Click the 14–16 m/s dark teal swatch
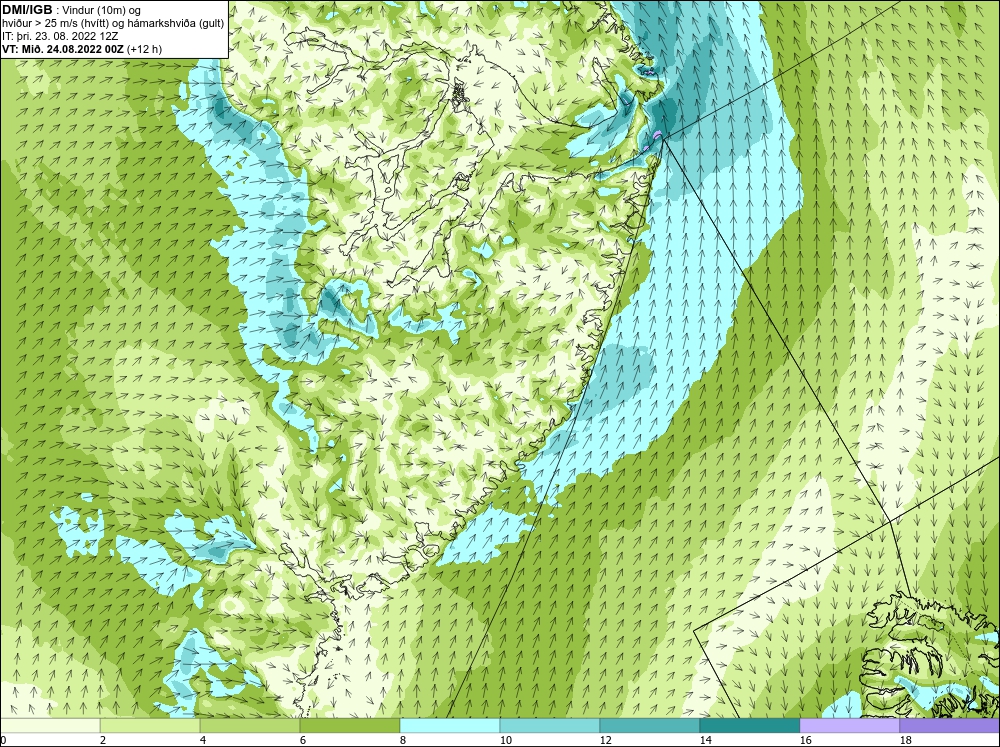This screenshot has height=747, width=1000. click(x=749, y=726)
